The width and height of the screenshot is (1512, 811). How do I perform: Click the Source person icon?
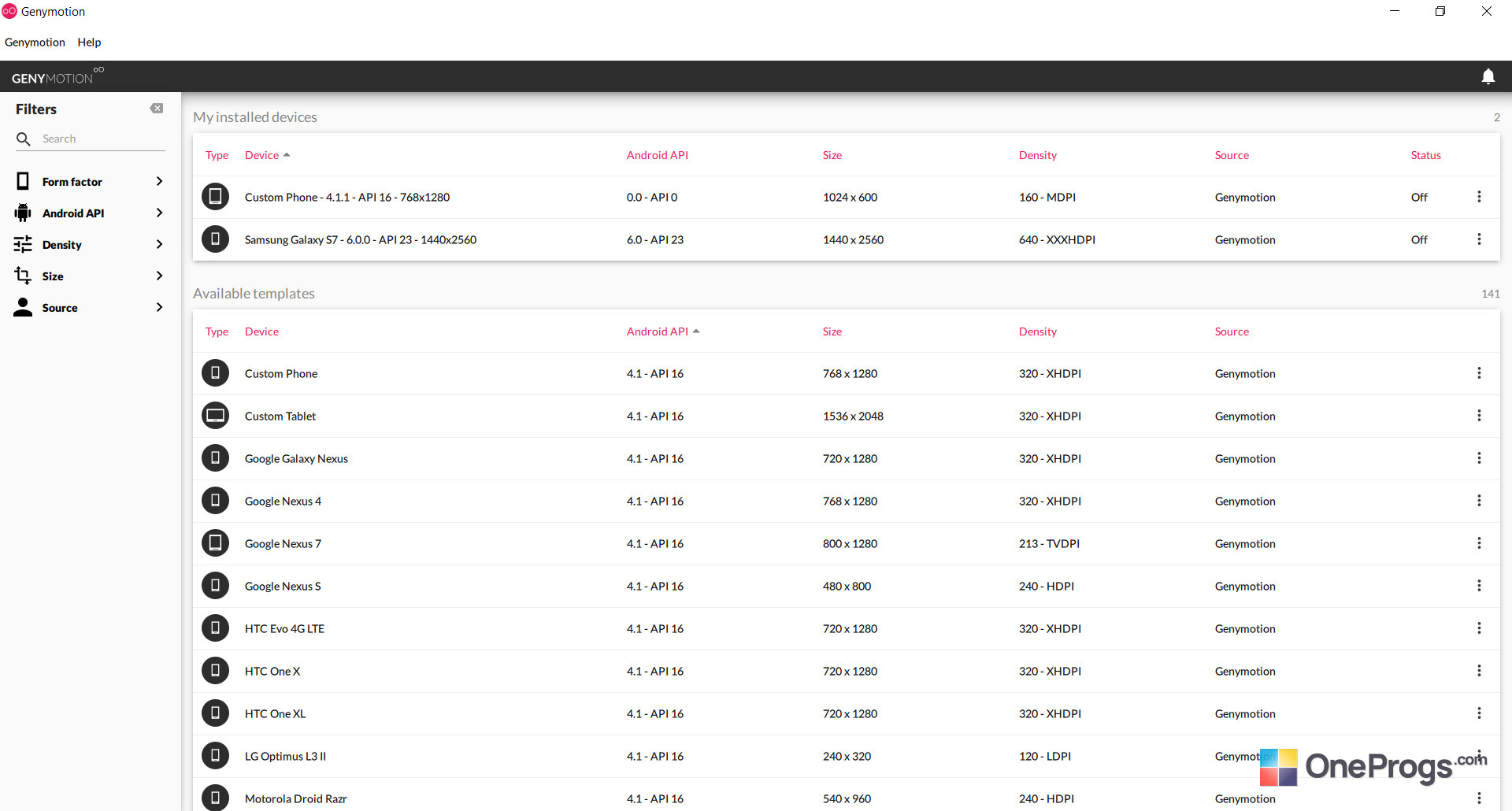point(23,307)
